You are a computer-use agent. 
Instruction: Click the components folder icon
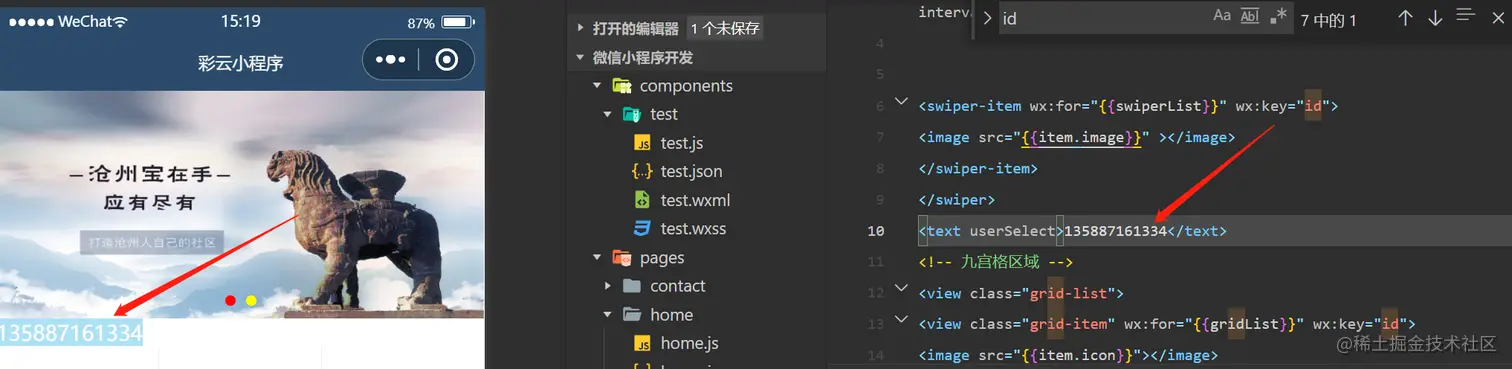622,86
